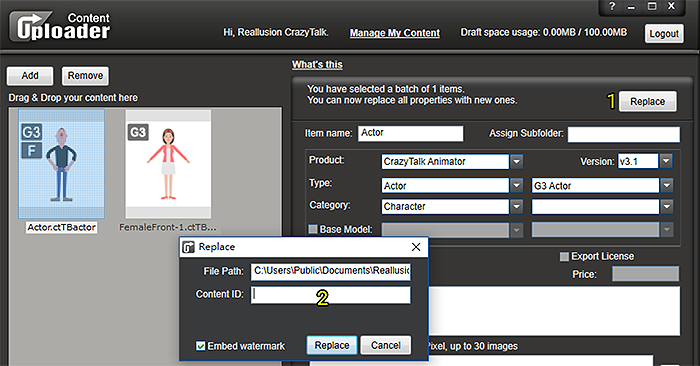
Task: Open the Category Character dropdown
Action: pyautogui.click(x=517, y=206)
